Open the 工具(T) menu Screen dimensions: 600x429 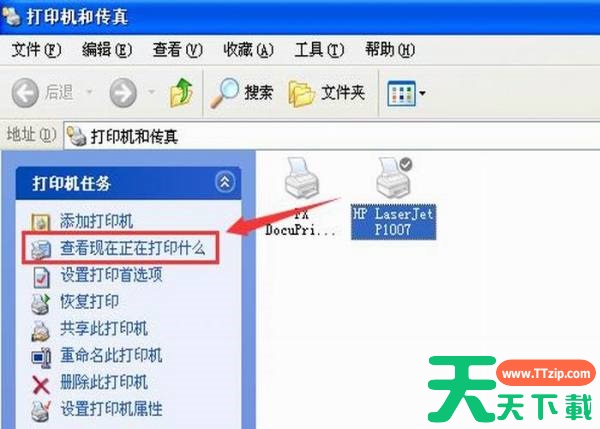[319, 50]
